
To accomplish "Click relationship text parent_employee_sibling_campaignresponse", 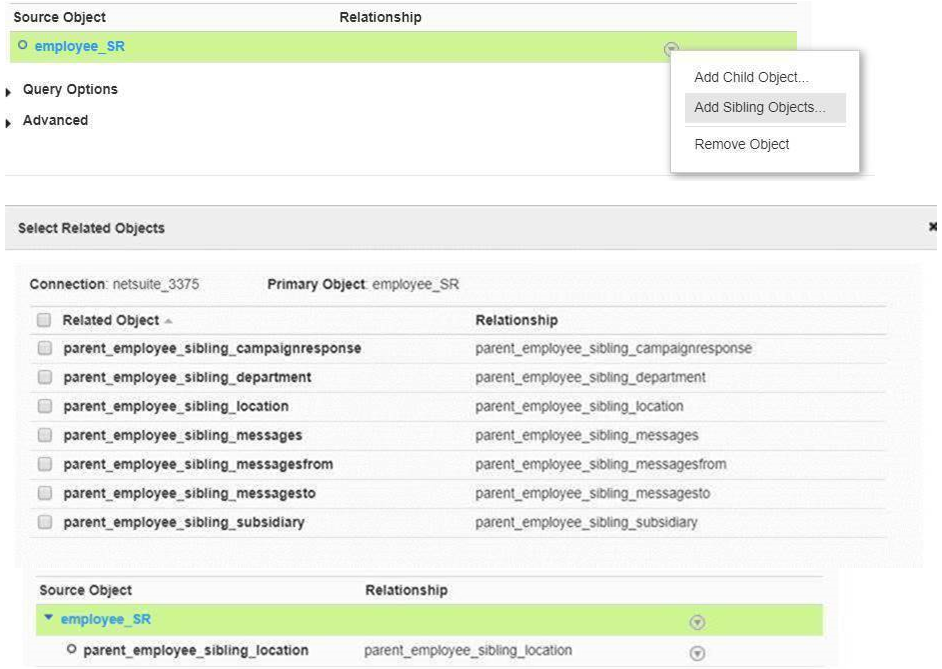I will pyautogui.click(x=613, y=348).
